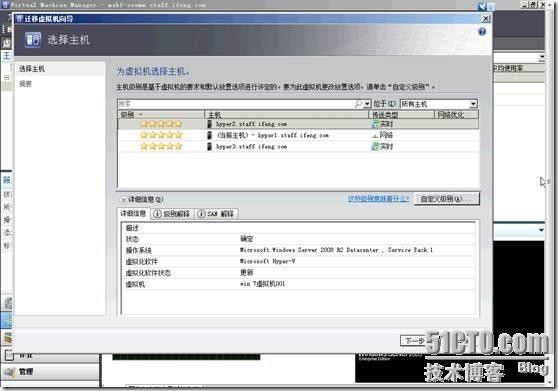Sort by the 级别 column header
The height and width of the screenshot is (391, 558).
tap(161, 115)
